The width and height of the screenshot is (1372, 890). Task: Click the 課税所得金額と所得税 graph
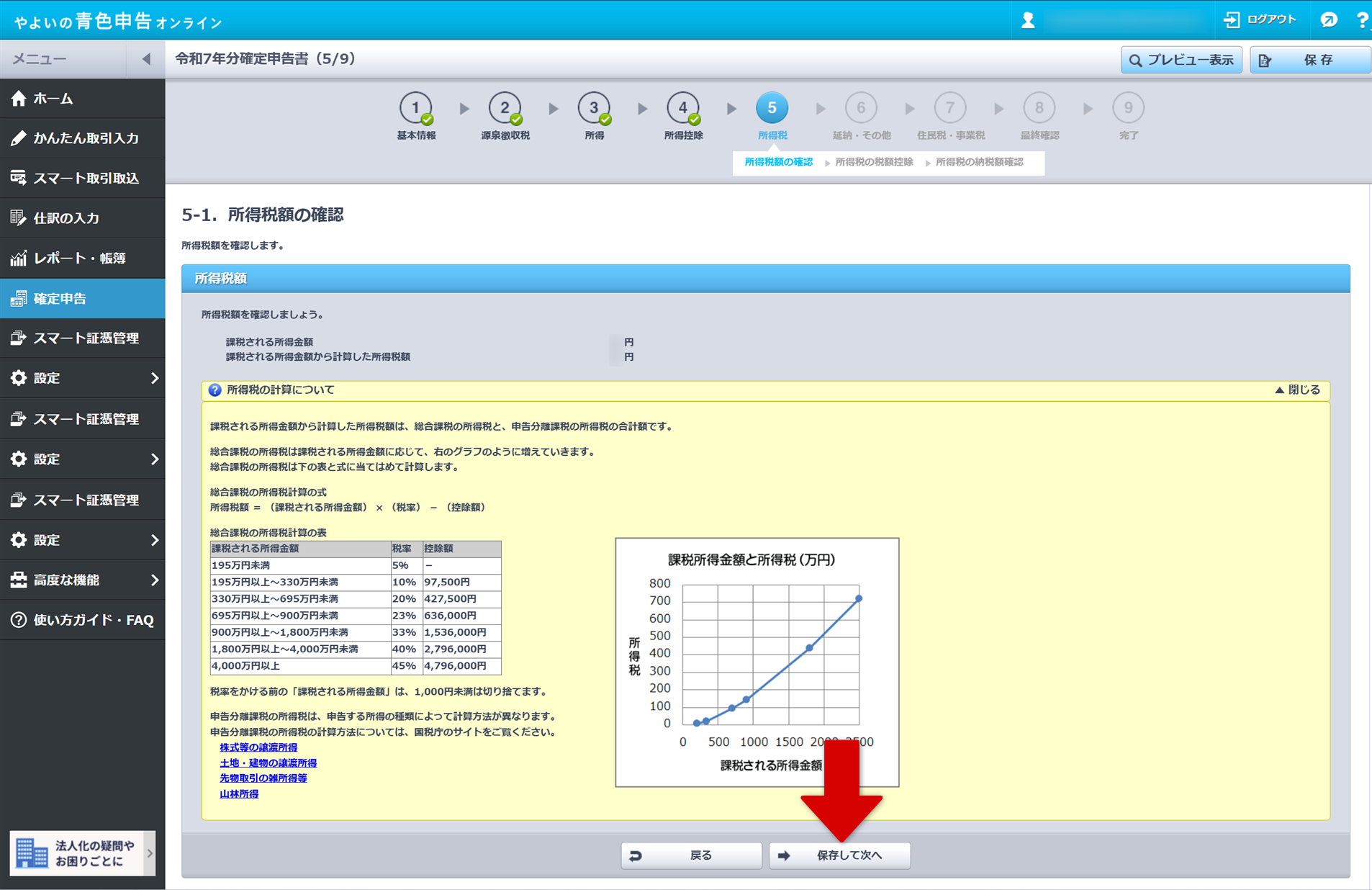point(757,662)
